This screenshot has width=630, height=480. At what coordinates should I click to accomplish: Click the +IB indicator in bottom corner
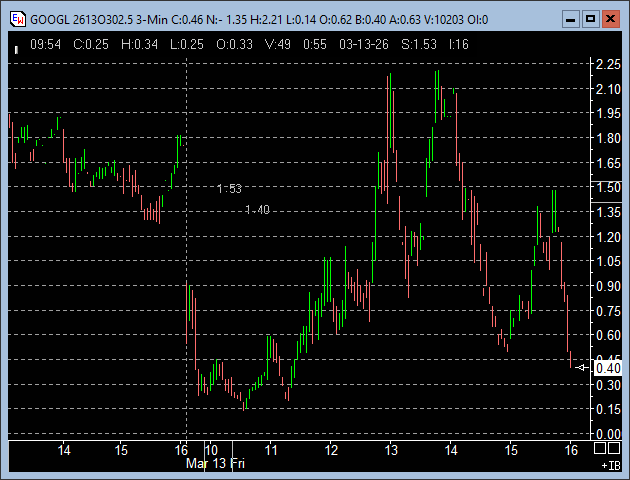pos(610,465)
